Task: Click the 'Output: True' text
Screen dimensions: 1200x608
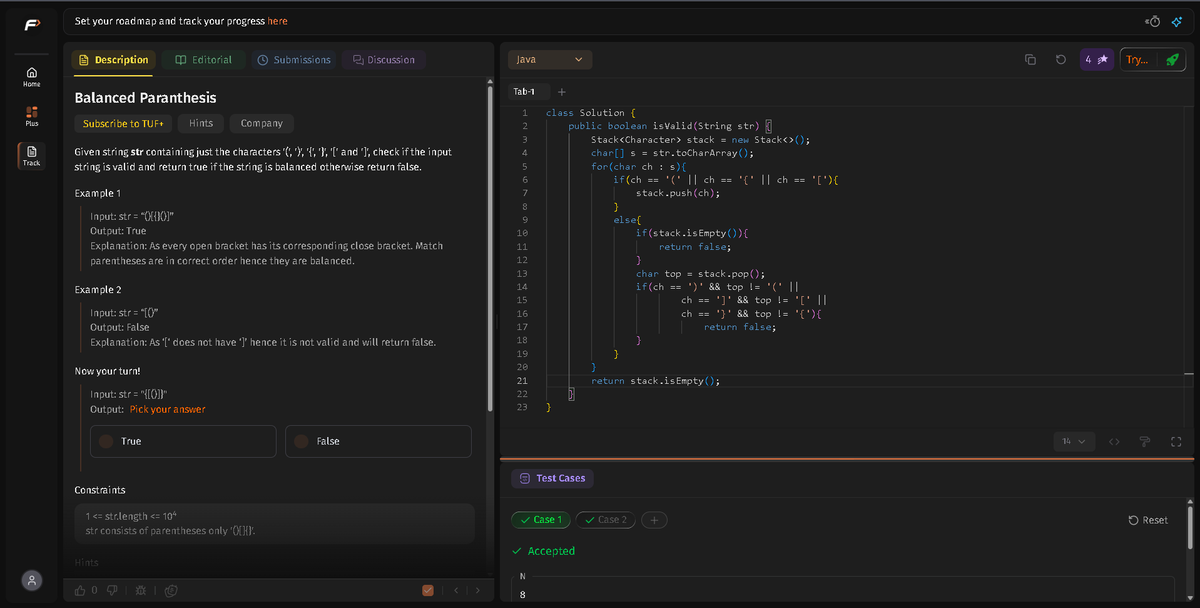Action: [x=118, y=230]
